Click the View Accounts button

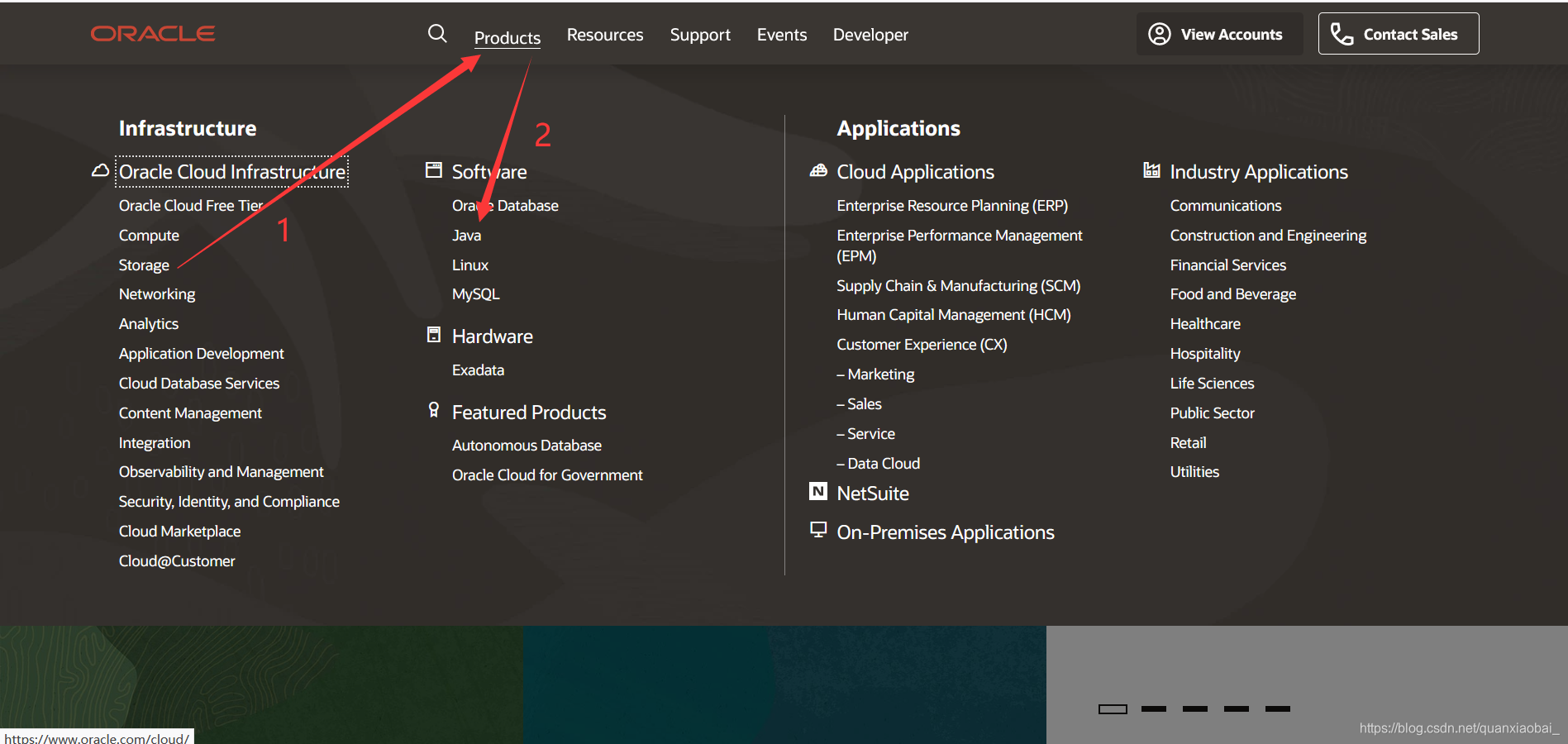pos(1219,34)
